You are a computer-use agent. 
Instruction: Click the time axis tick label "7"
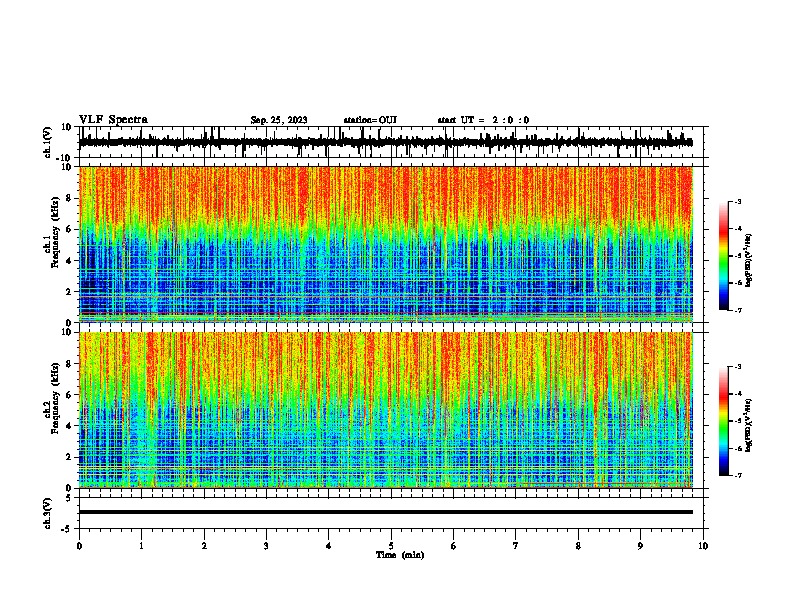516,546
